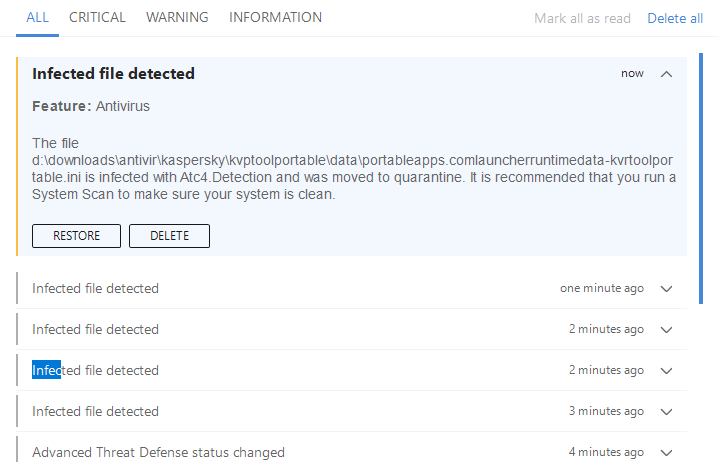The height and width of the screenshot is (462, 719).
Task: Switch to the ALL notifications tab
Action: tap(37, 17)
